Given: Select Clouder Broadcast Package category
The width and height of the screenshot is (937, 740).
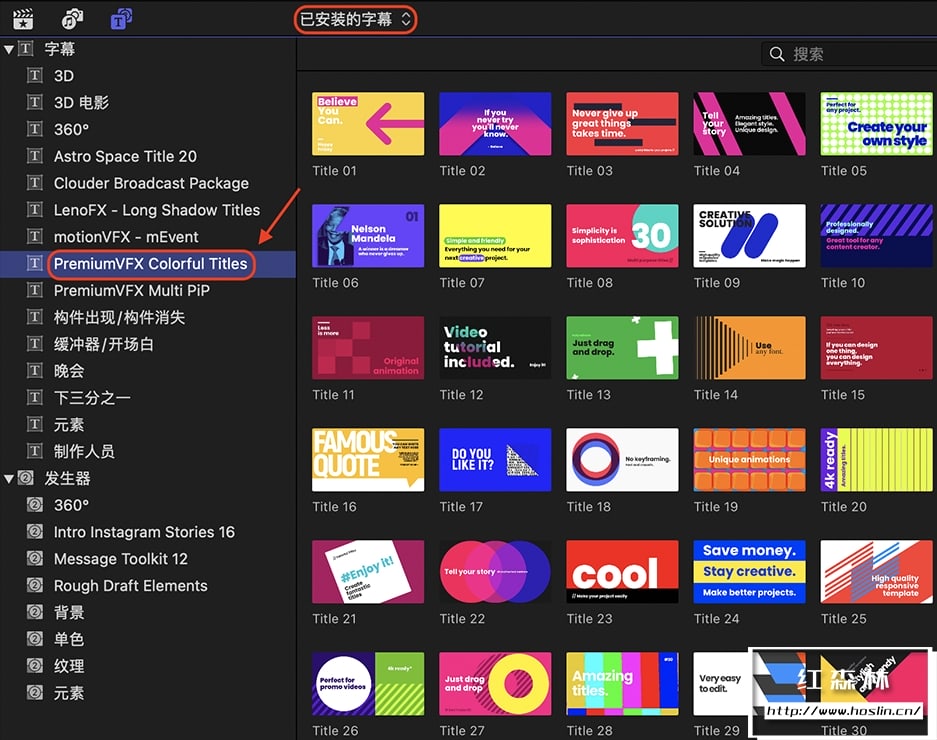Looking at the screenshot, I should [148, 184].
